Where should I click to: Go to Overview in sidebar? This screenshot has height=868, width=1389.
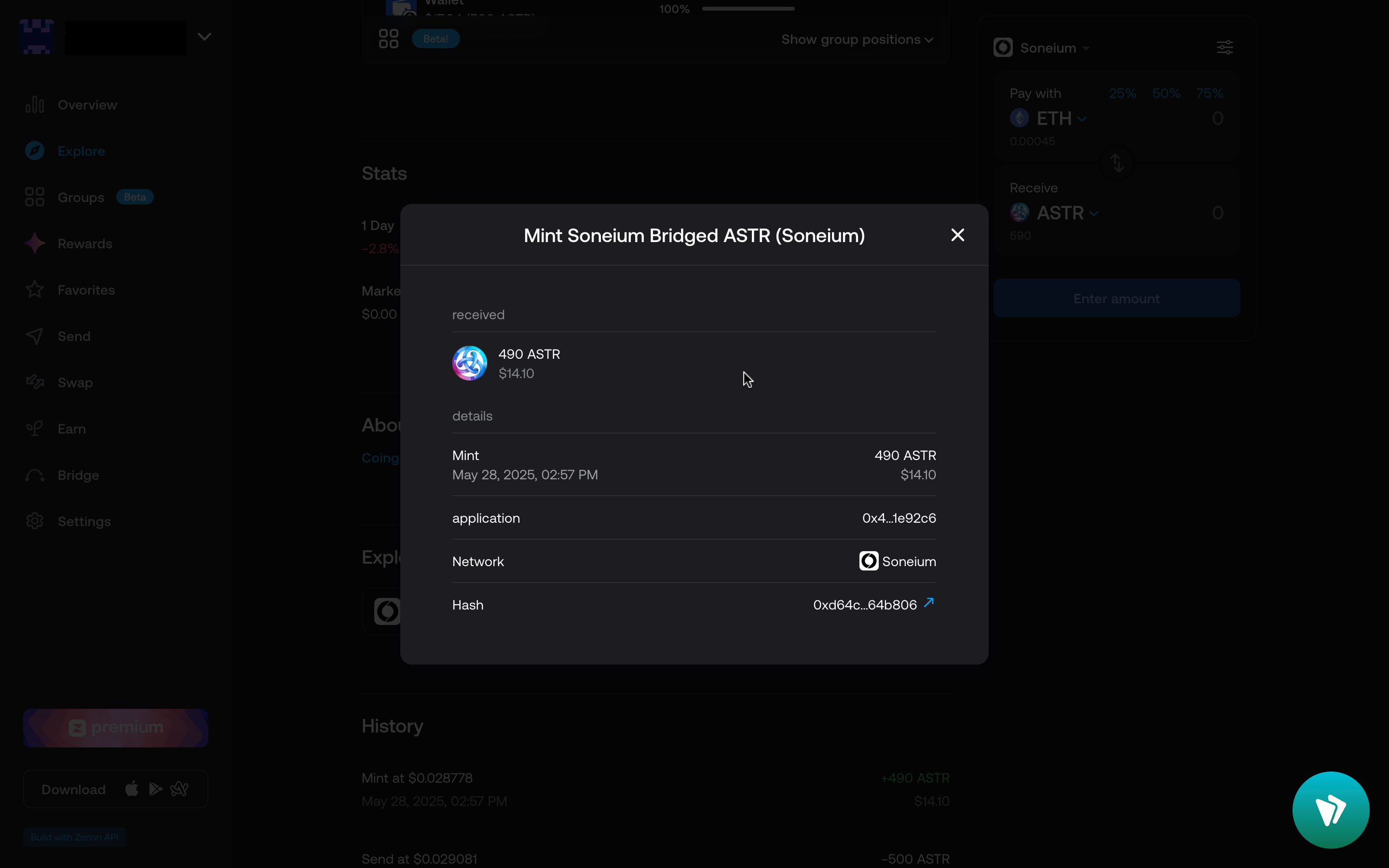click(87, 105)
